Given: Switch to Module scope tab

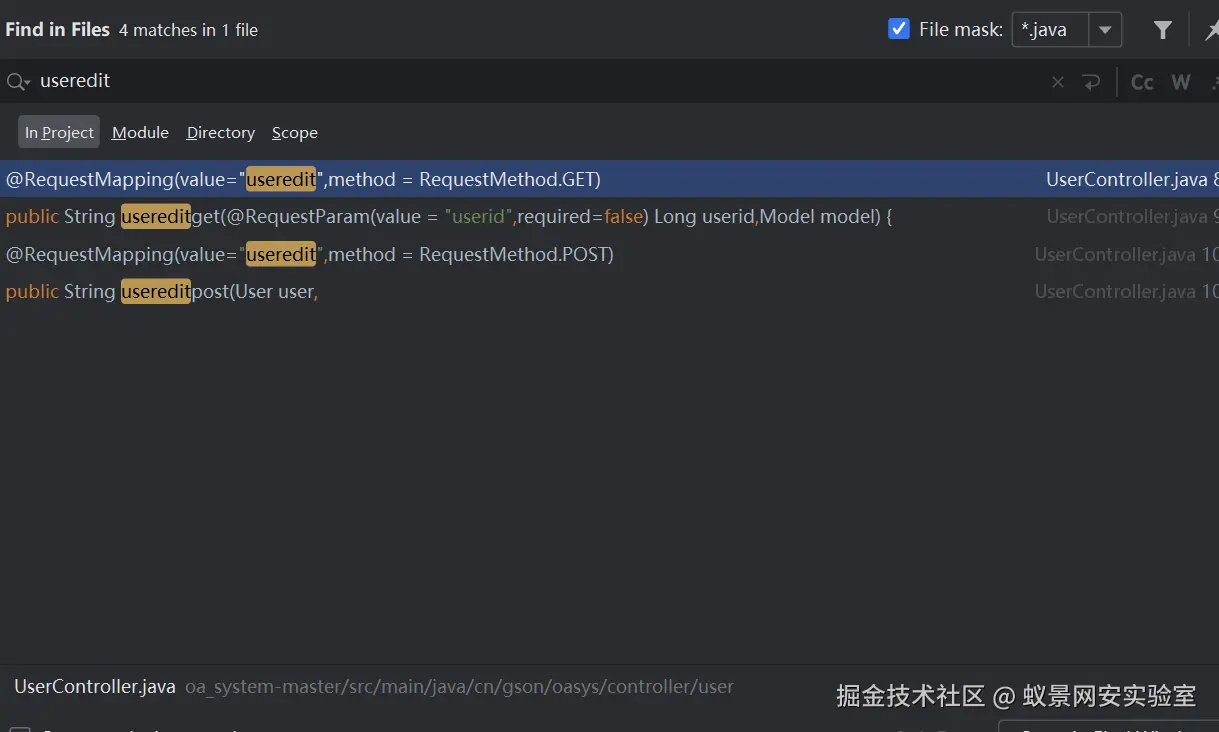Looking at the screenshot, I should tap(140, 132).
